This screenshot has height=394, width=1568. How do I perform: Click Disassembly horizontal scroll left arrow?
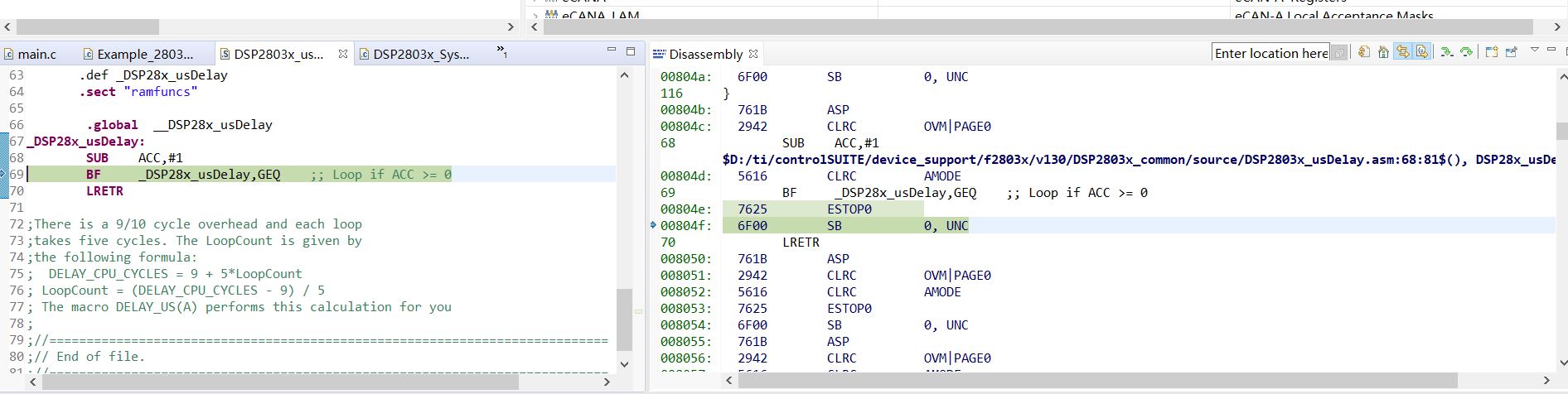[729, 381]
